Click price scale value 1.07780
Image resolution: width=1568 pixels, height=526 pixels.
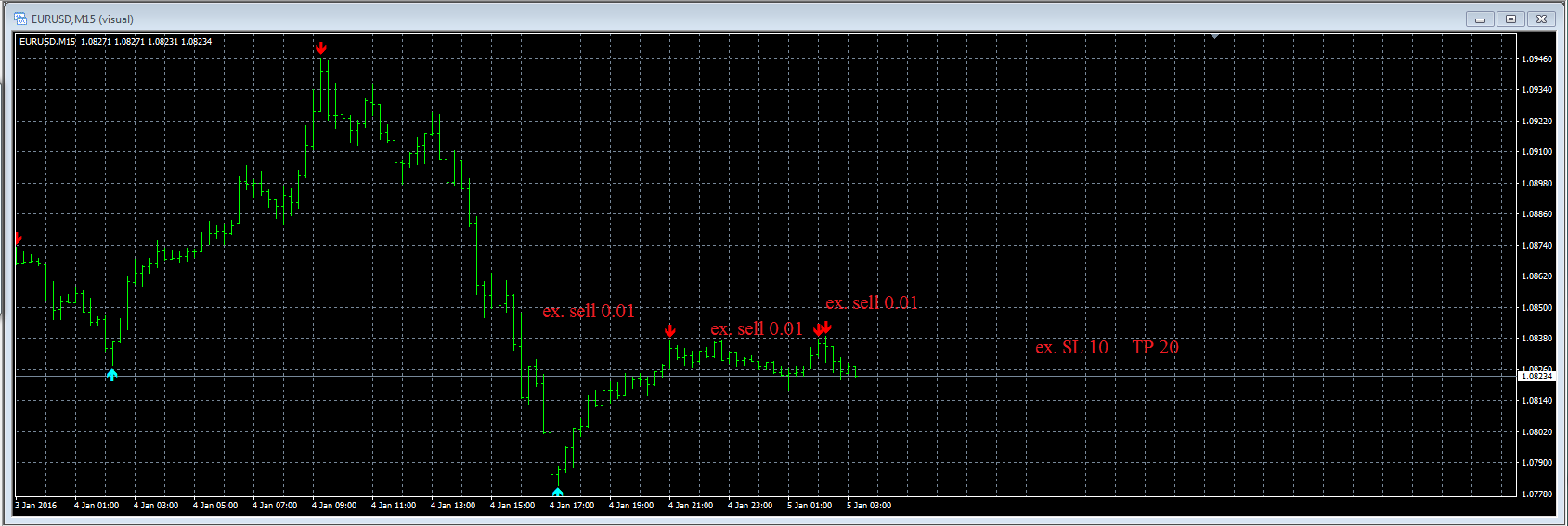coord(1536,494)
